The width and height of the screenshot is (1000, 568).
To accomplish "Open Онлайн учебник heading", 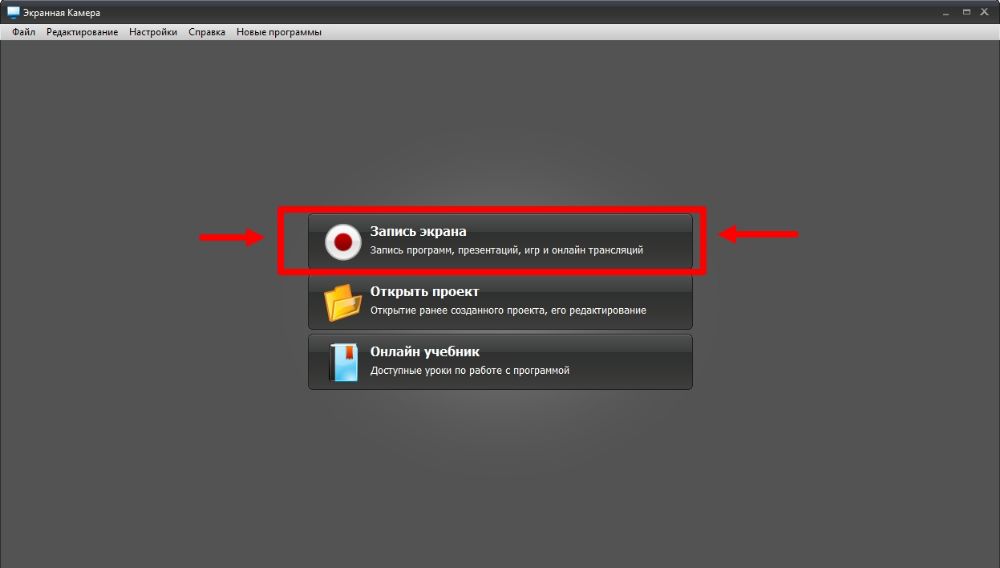I will click(x=425, y=351).
